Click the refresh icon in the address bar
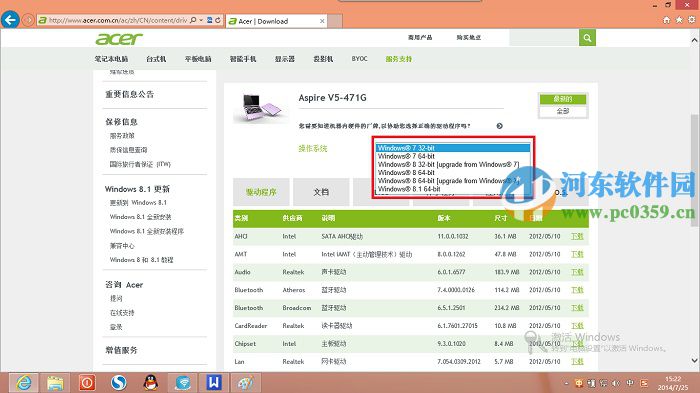This screenshot has height=393, width=700. tap(218, 20)
